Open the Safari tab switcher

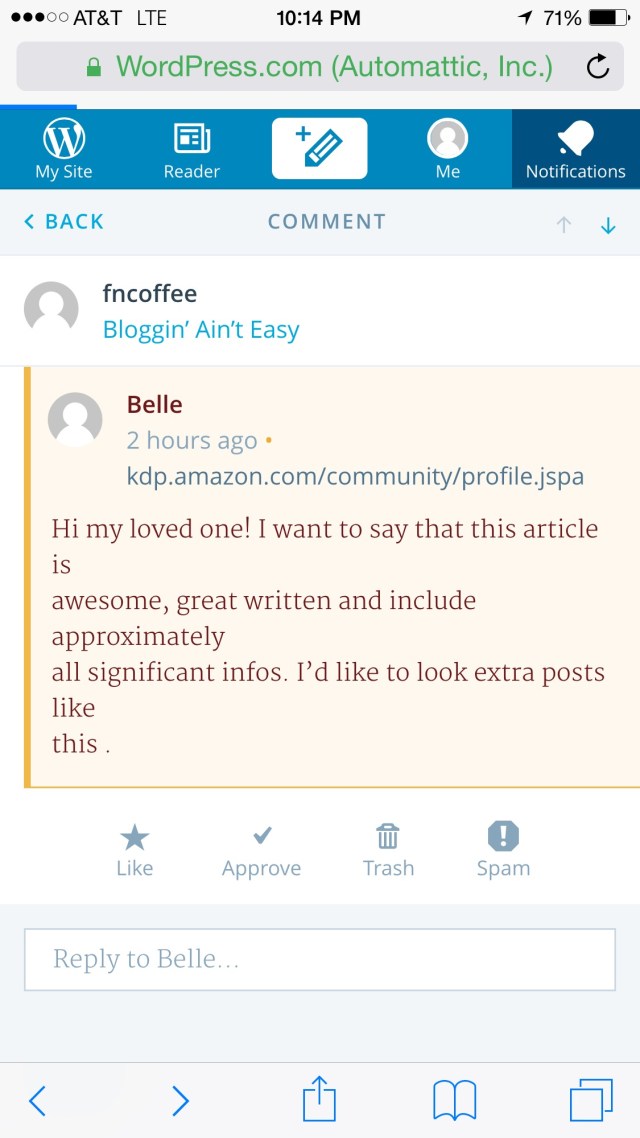tap(592, 1100)
